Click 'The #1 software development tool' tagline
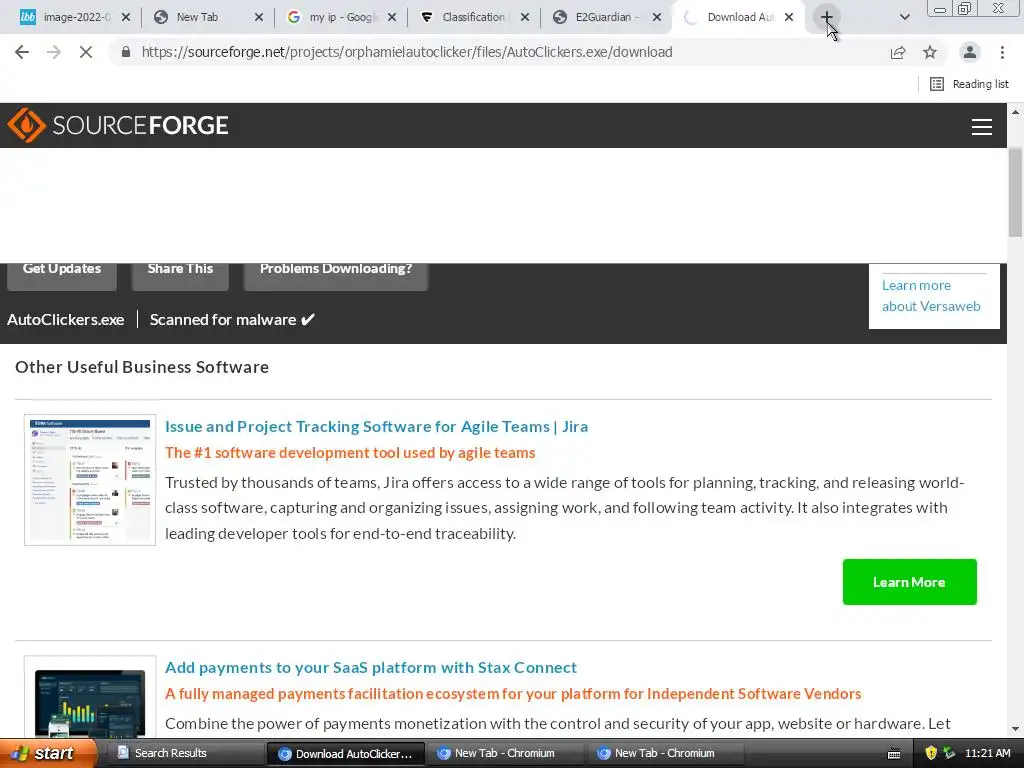The width and height of the screenshot is (1024, 768). 350,453
